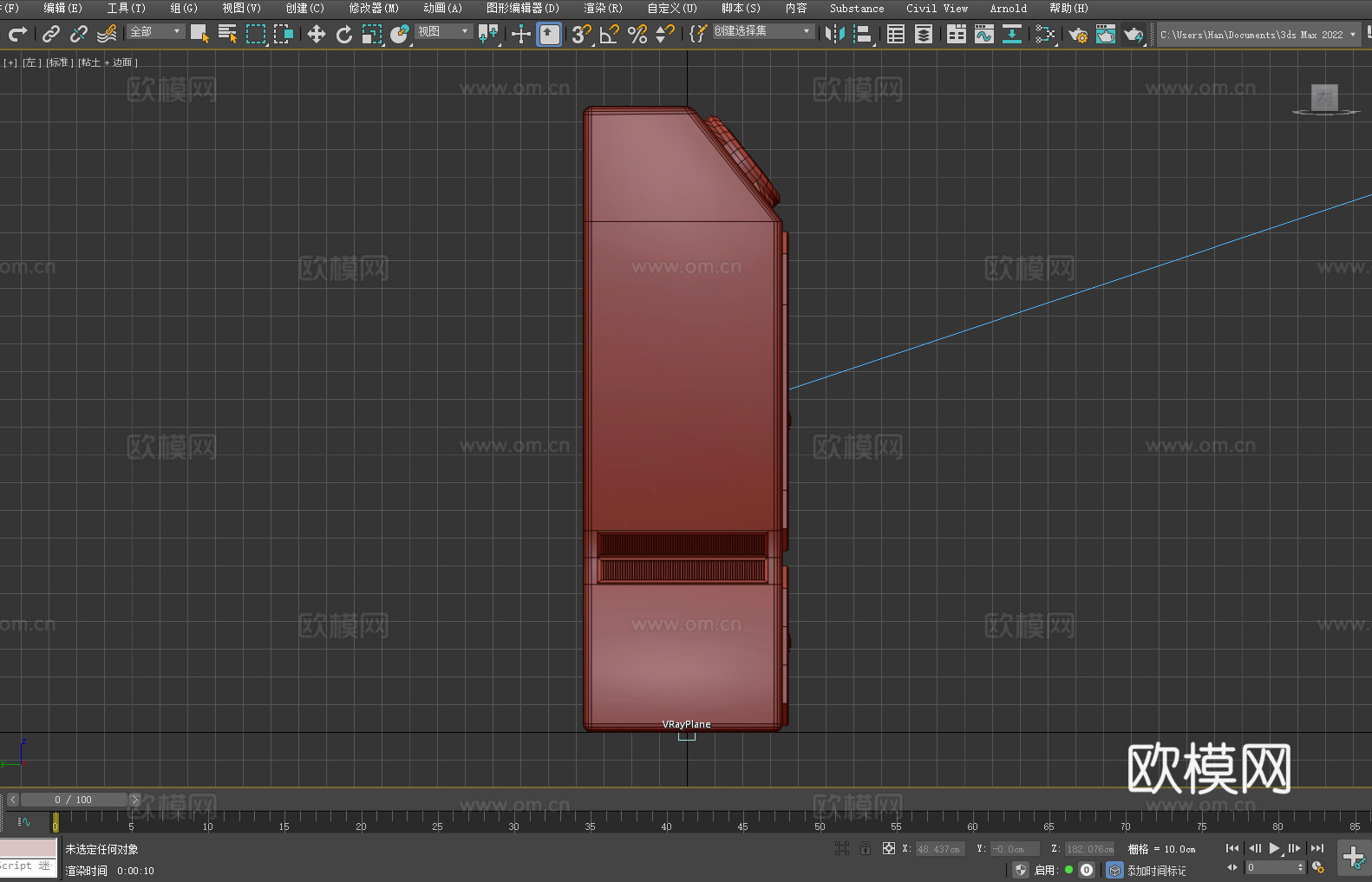
Task: Click the [粘土 + 边面] shading label
Action: pyautogui.click(x=108, y=62)
